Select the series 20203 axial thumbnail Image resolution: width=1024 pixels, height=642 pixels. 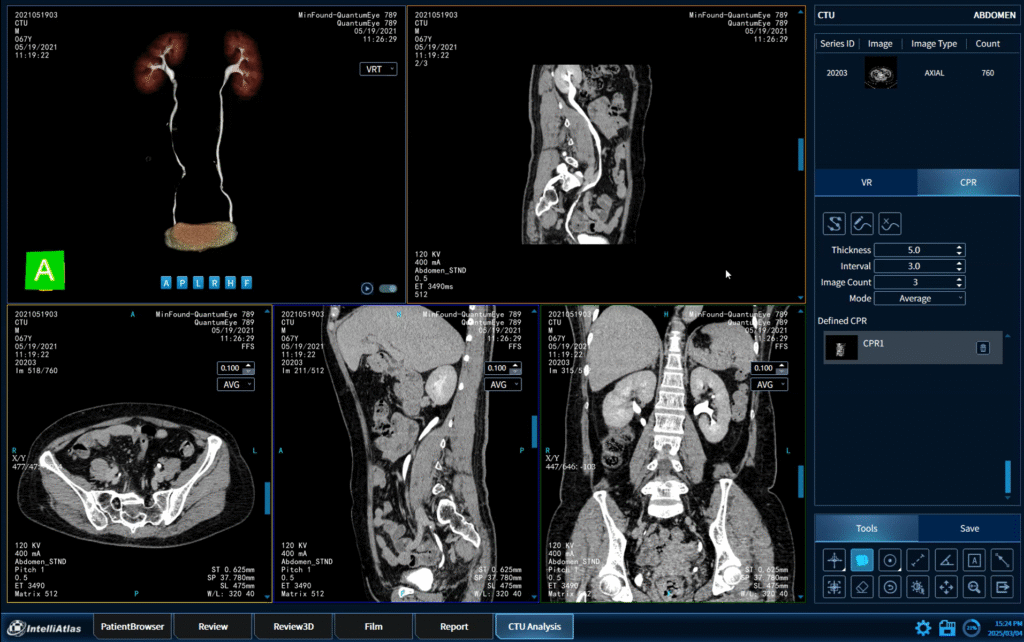coord(880,72)
